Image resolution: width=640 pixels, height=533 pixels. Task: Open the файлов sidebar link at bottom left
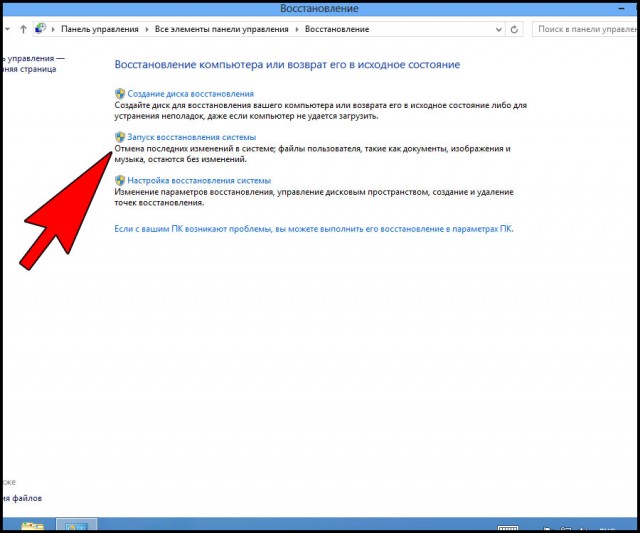[21, 498]
